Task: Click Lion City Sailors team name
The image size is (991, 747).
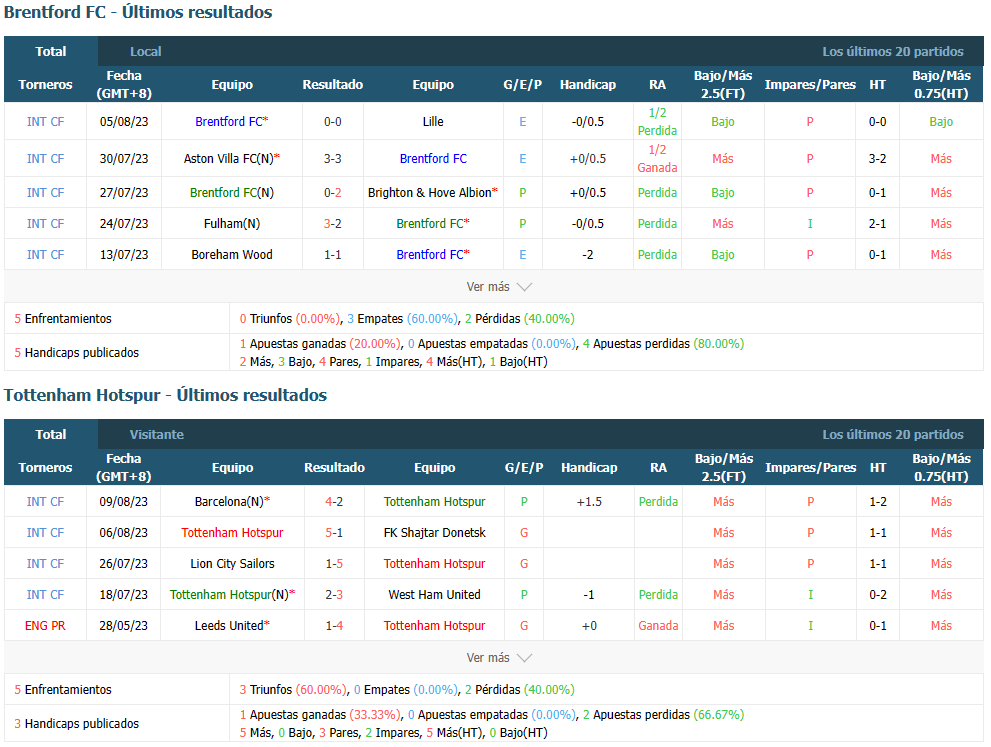Action: coord(232,564)
